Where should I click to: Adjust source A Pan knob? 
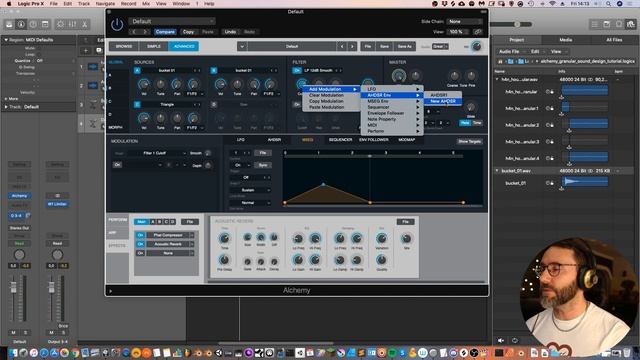coord(177,84)
